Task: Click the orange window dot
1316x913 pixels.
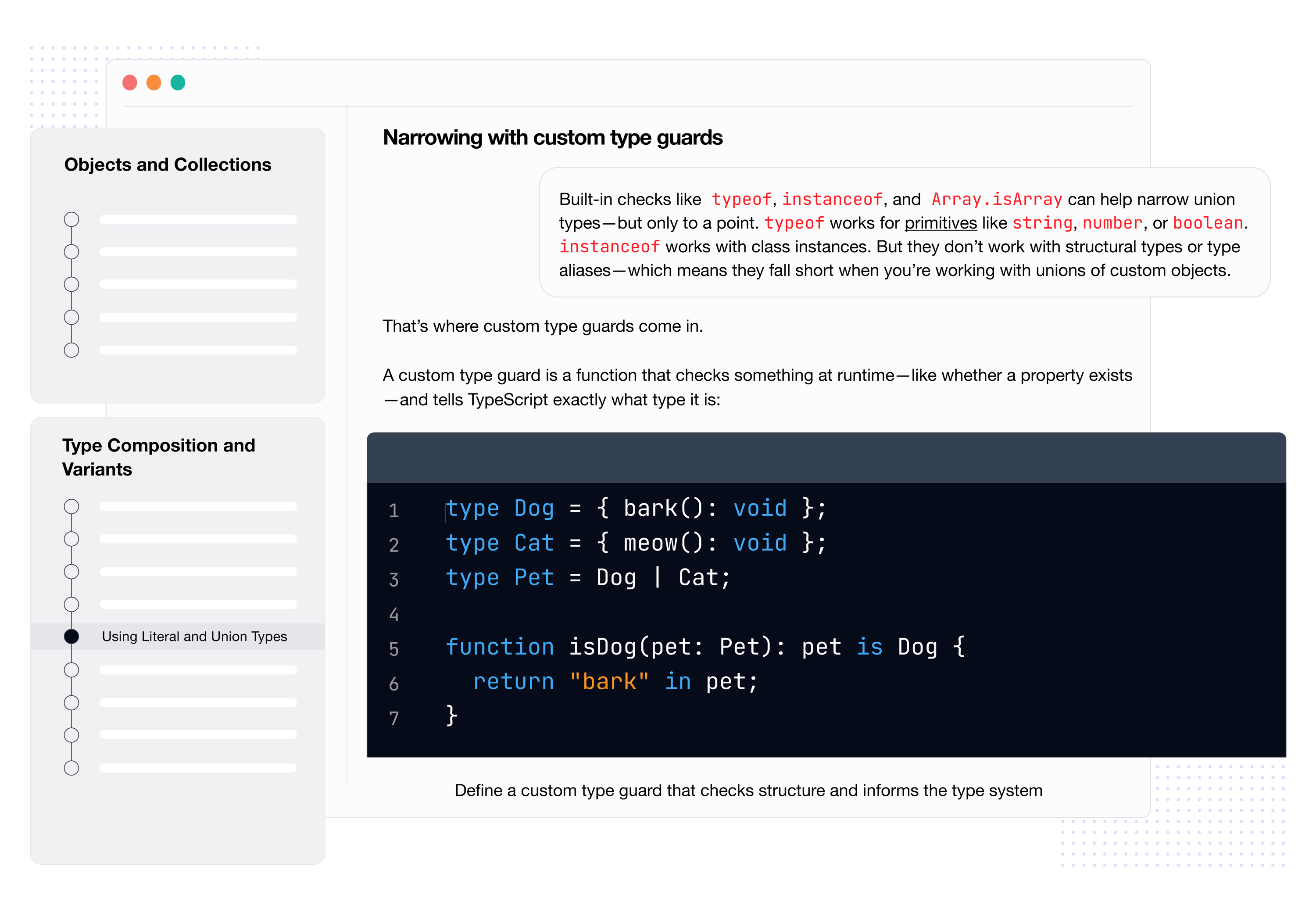Action: [154, 82]
